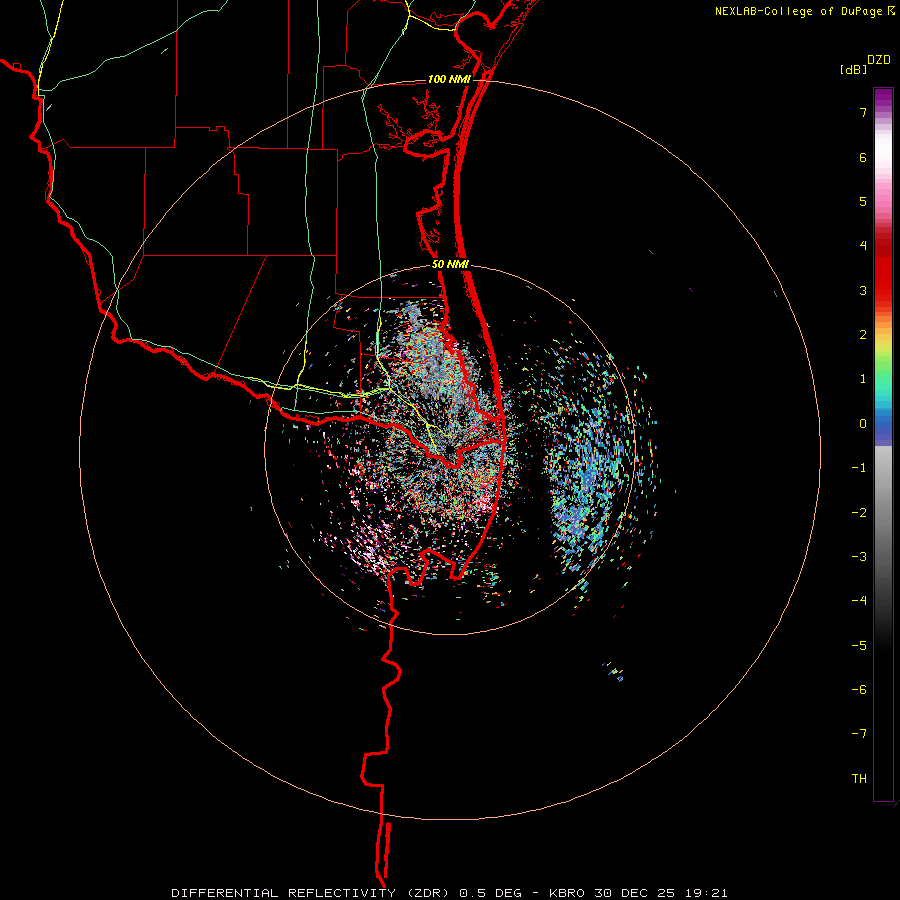The image size is (900, 900).
Task: Click the 100 NMI range ring label
Action: pos(449,79)
